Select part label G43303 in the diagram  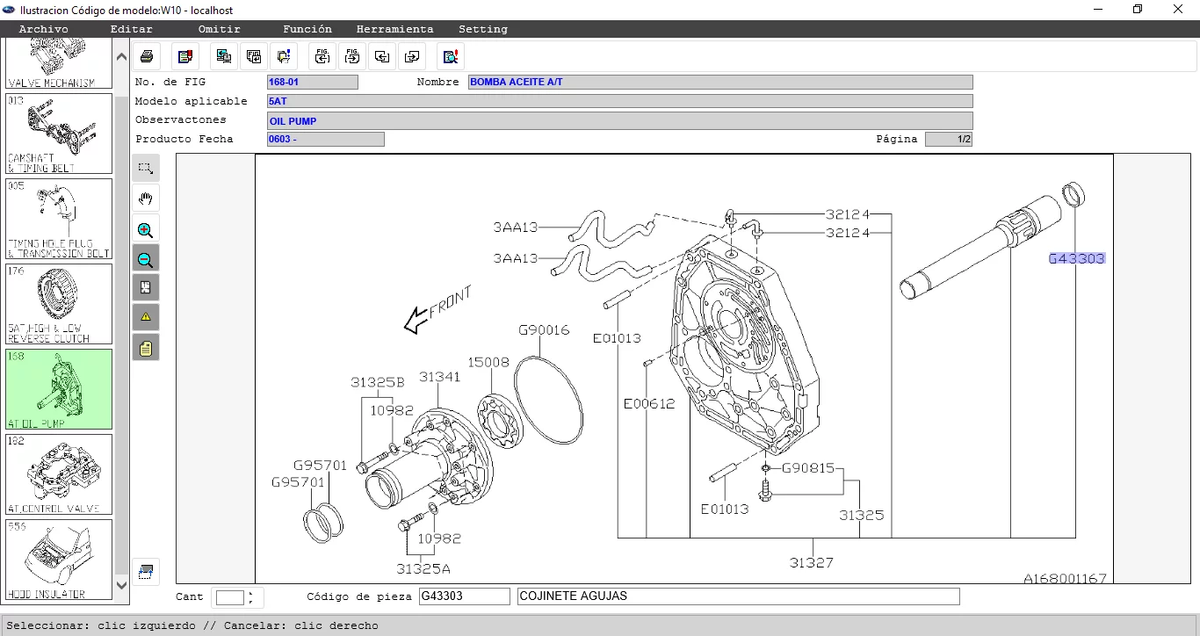click(x=1076, y=259)
